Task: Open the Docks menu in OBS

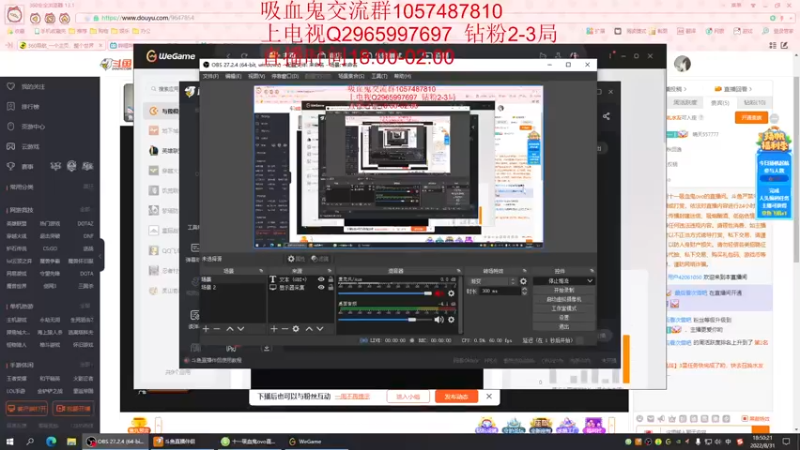Action: coord(285,76)
